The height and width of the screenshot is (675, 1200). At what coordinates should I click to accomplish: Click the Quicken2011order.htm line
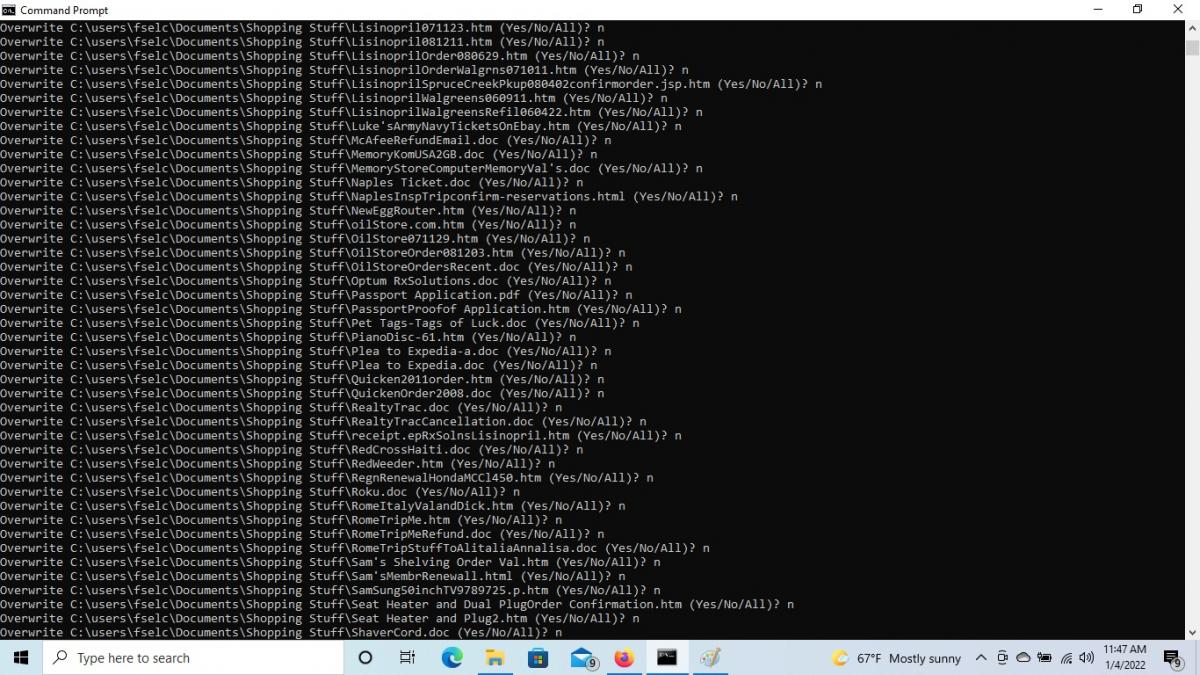(x=302, y=379)
